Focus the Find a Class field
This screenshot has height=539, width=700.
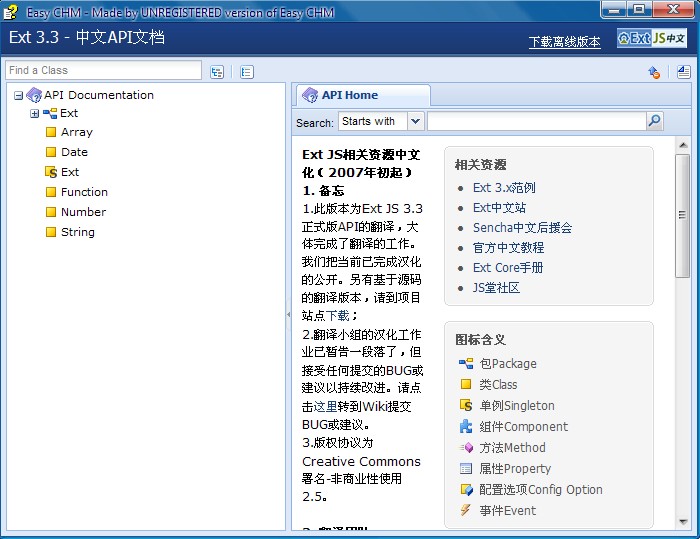104,71
